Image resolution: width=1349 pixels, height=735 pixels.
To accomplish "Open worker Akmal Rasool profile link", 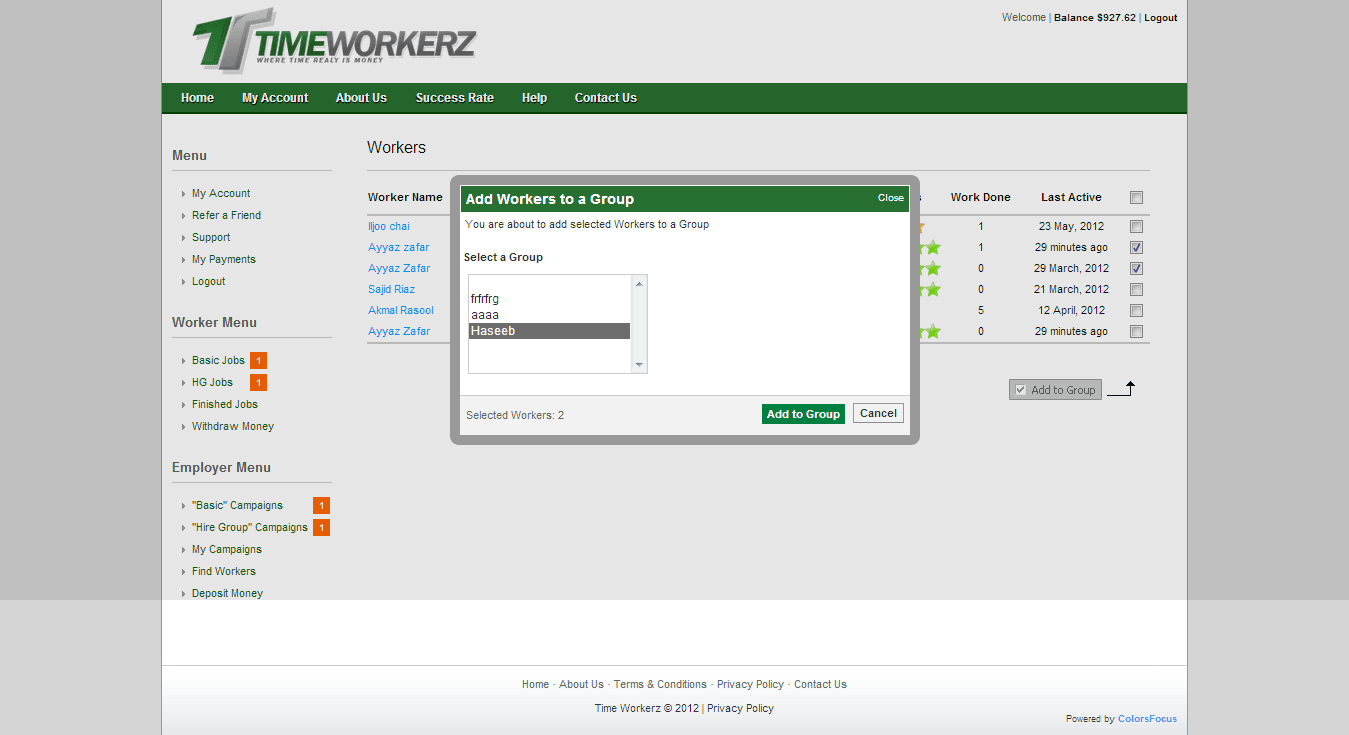I will coord(401,311).
